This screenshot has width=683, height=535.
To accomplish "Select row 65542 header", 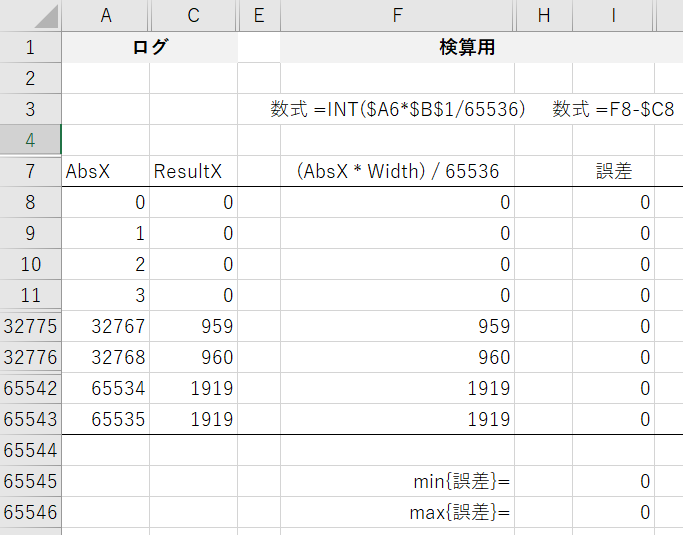I will (x=30, y=388).
